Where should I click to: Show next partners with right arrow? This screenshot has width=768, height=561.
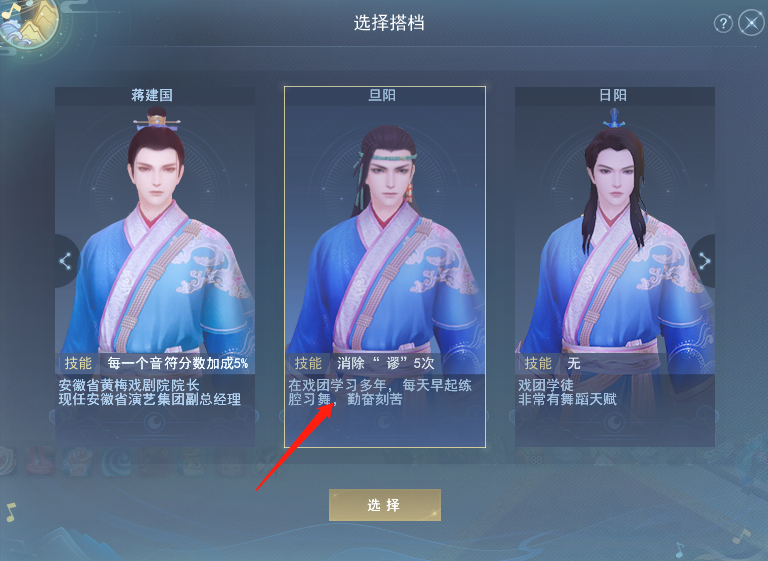point(704,261)
